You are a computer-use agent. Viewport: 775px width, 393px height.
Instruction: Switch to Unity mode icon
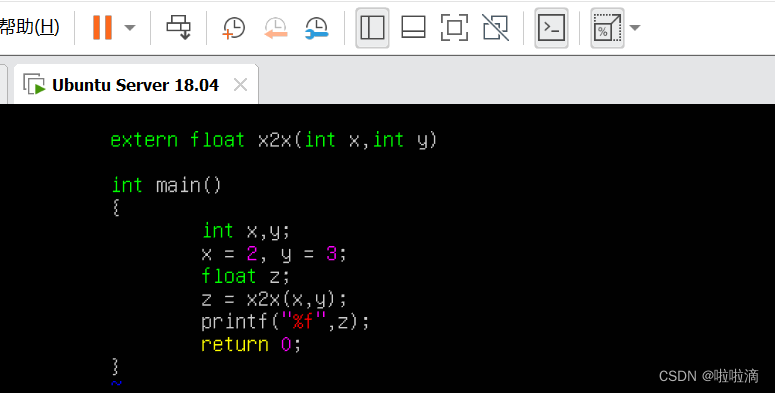click(495, 27)
